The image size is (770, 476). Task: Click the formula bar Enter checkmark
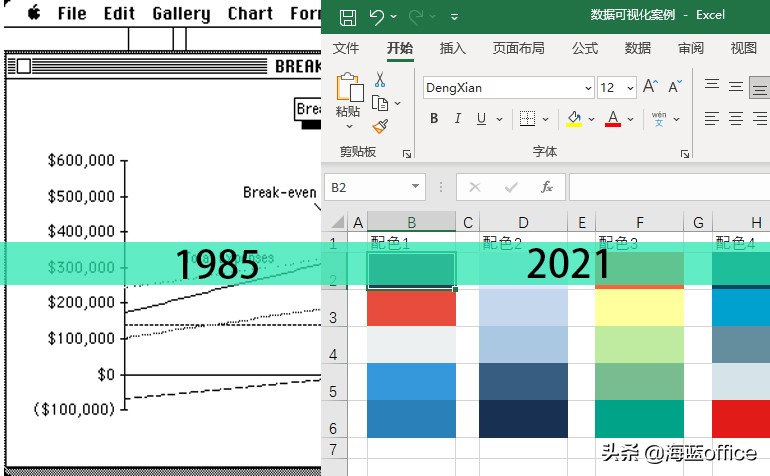pyautogui.click(x=511, y=187)
